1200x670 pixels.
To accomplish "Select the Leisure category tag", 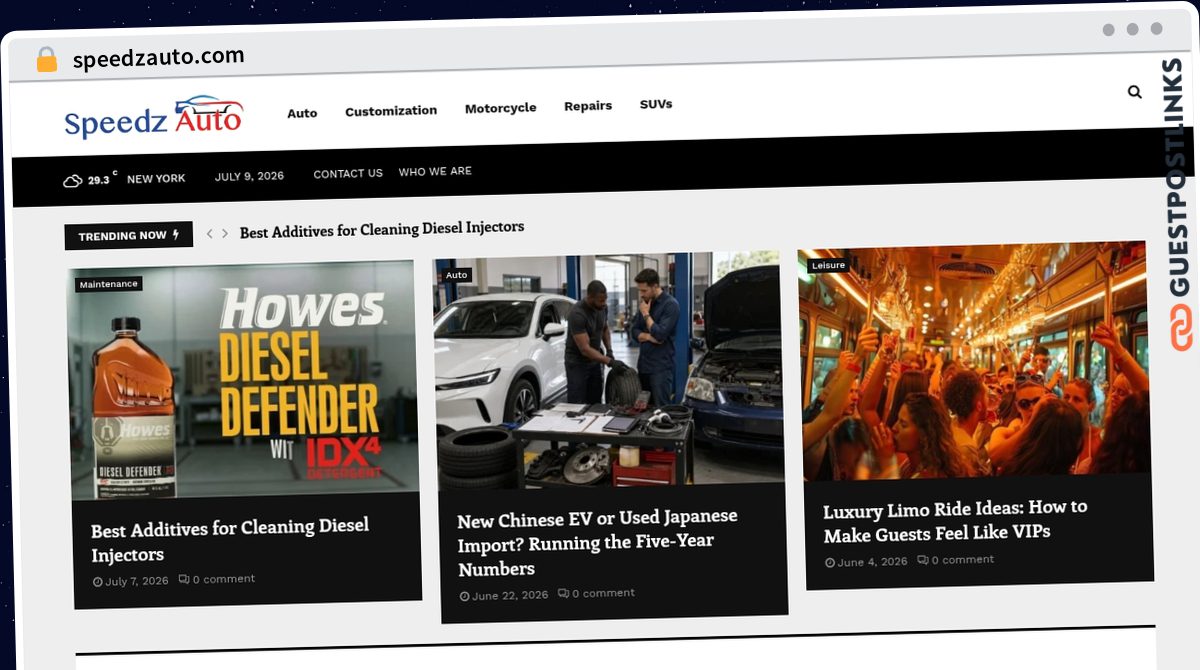I will [828, 266].
